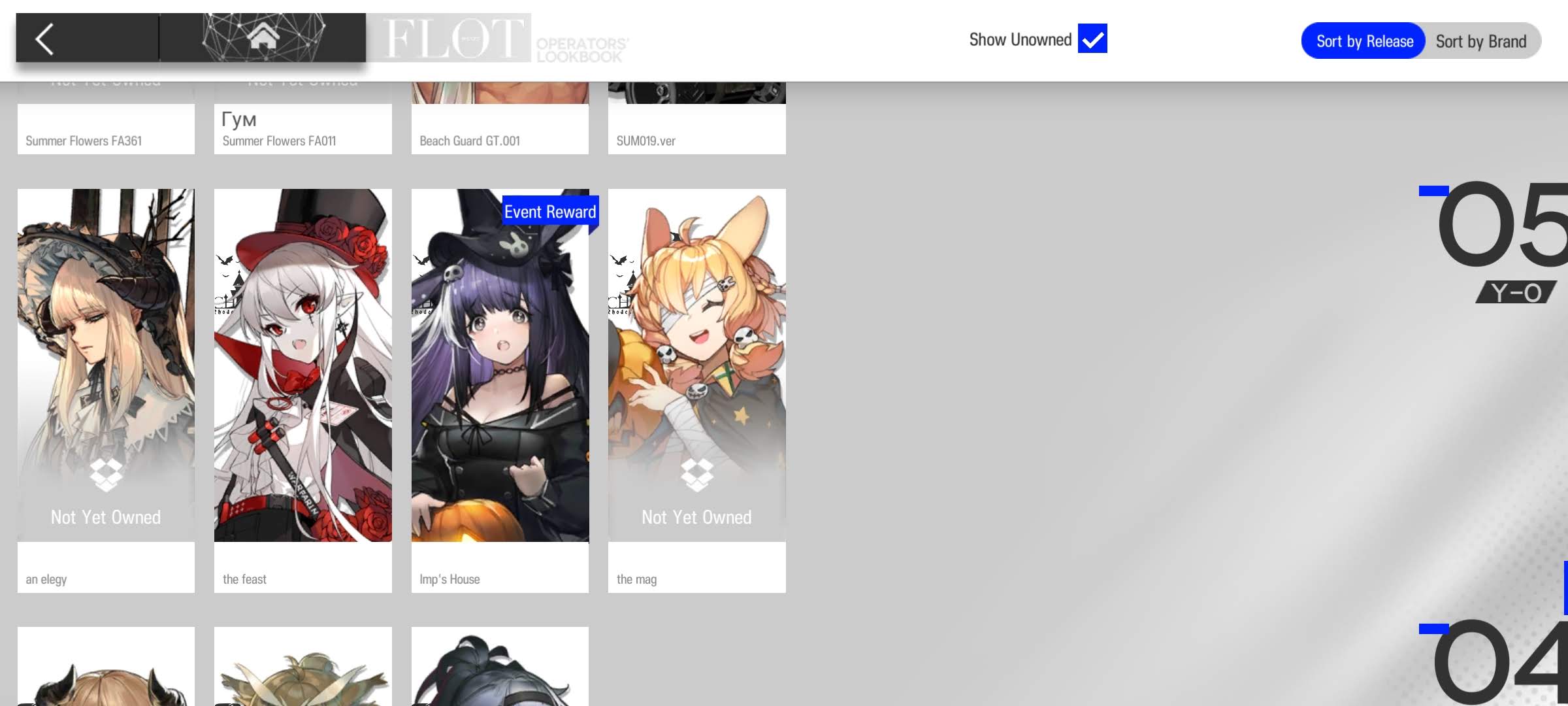Click Summer Flowers FA011 card label
This screenshot has height=706, width=1568.
279,141
